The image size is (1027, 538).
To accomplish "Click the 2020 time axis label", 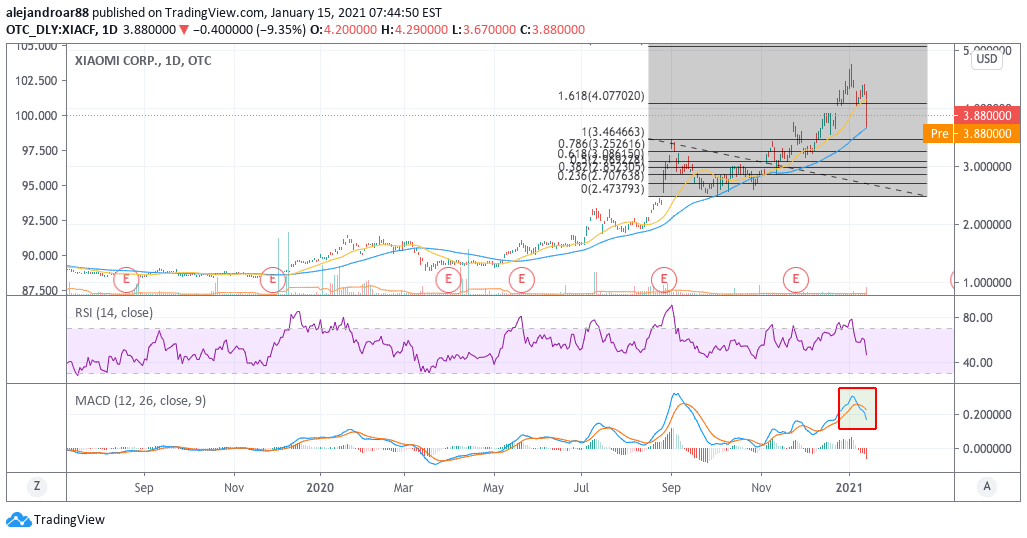I will point(320,488).
